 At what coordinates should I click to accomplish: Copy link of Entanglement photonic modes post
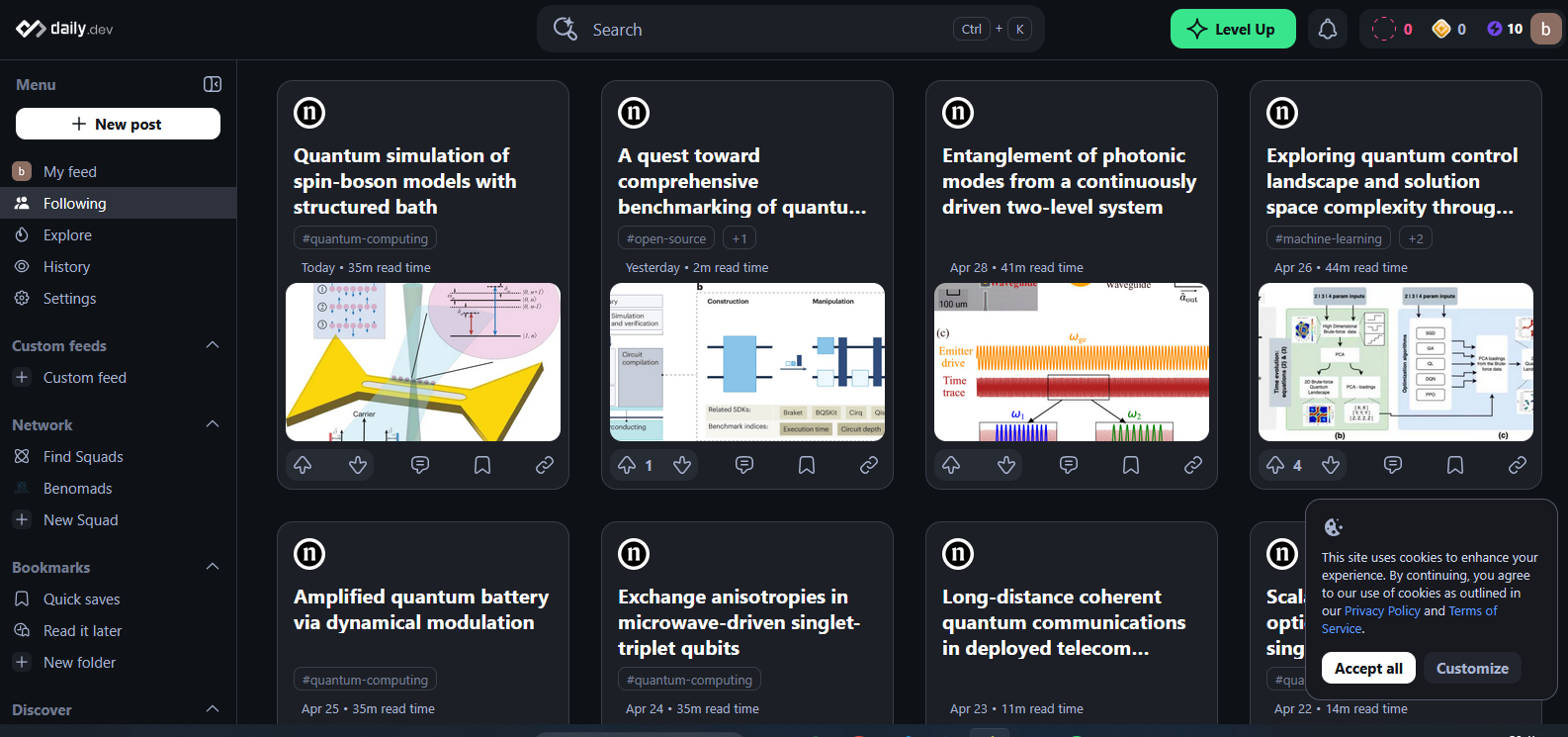coord(1193,465)
